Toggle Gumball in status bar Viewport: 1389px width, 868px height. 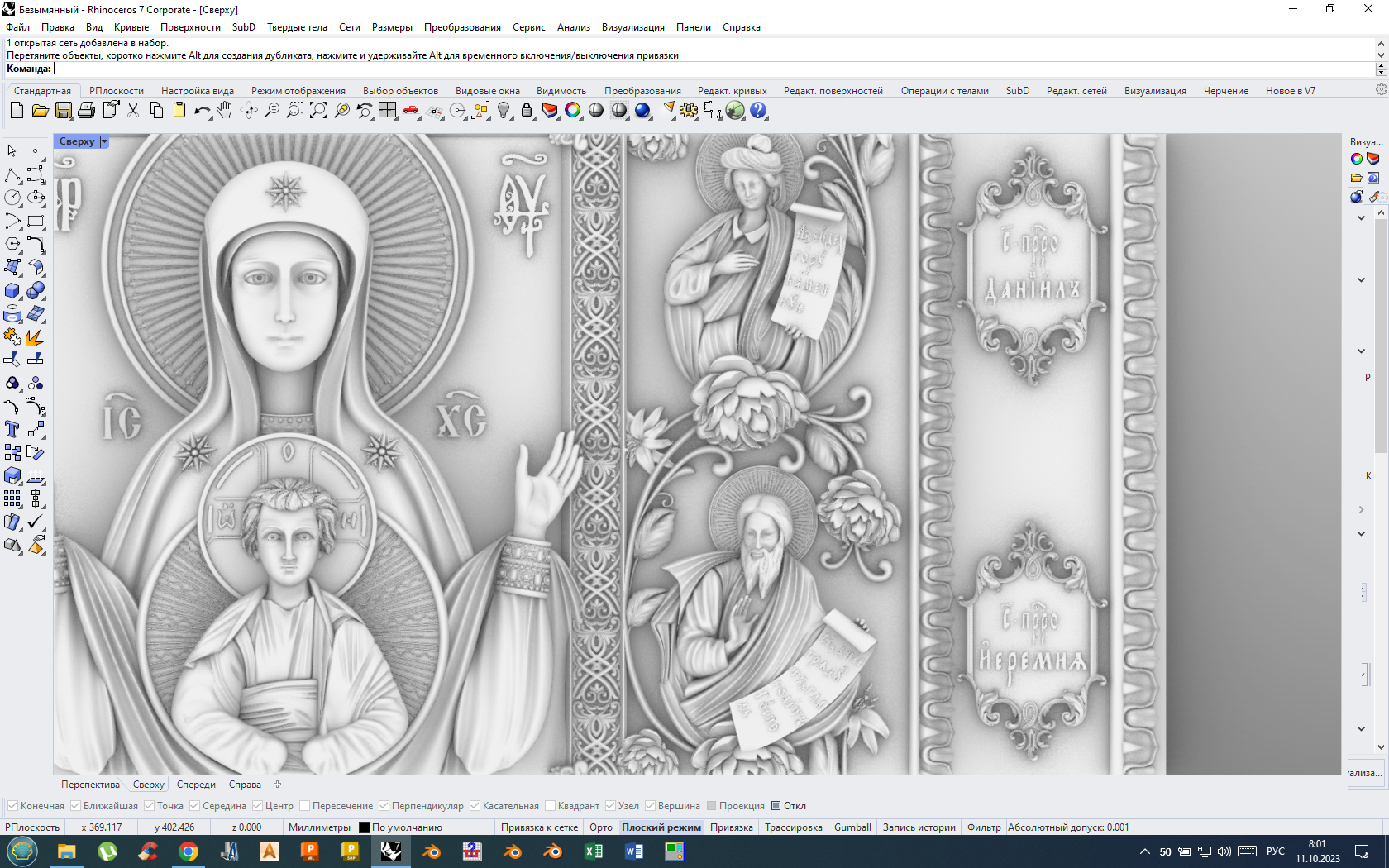click(852, 827)
